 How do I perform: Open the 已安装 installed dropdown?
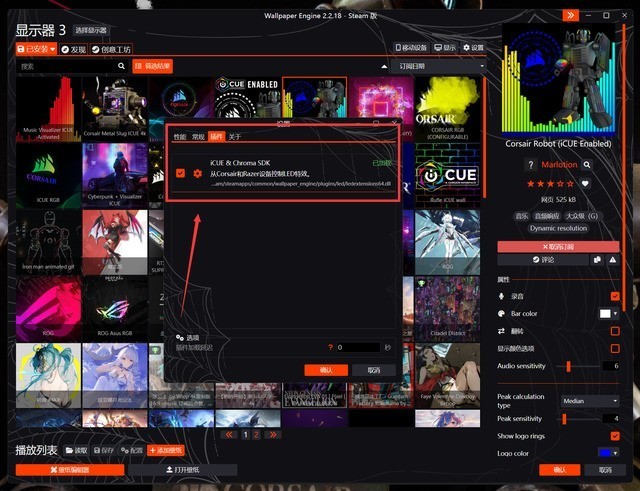tap(36, 49)
